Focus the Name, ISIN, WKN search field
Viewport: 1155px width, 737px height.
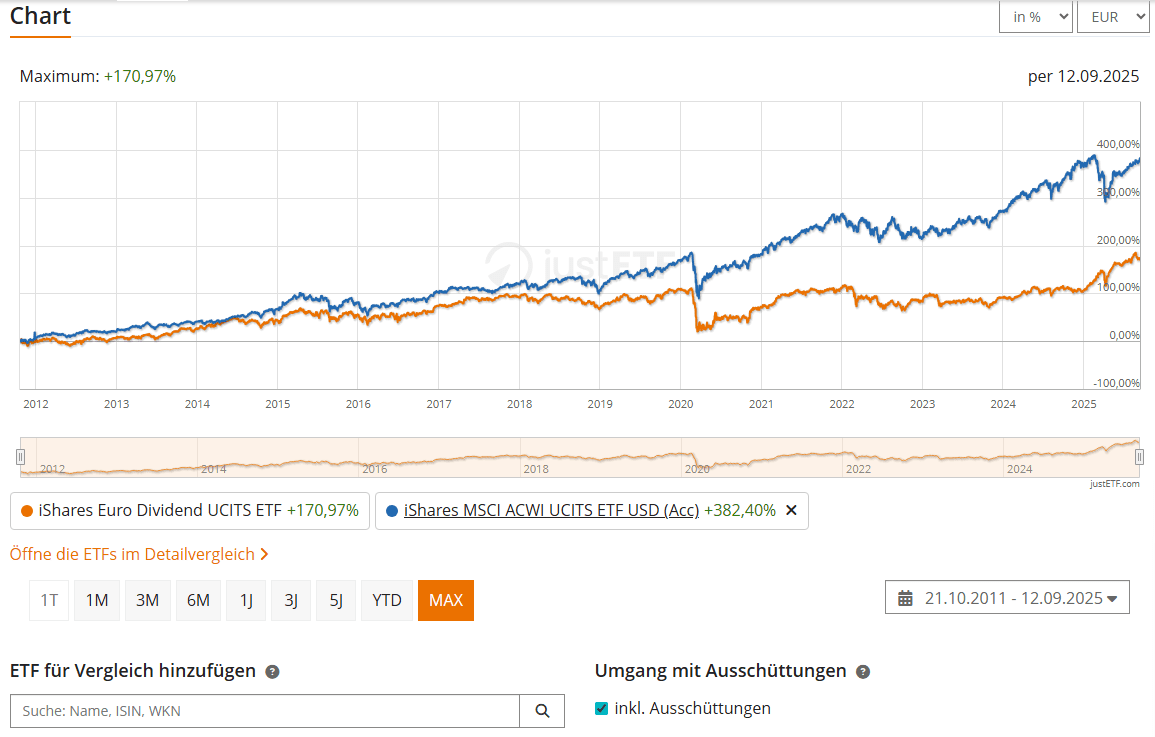[x=265, y=711]
